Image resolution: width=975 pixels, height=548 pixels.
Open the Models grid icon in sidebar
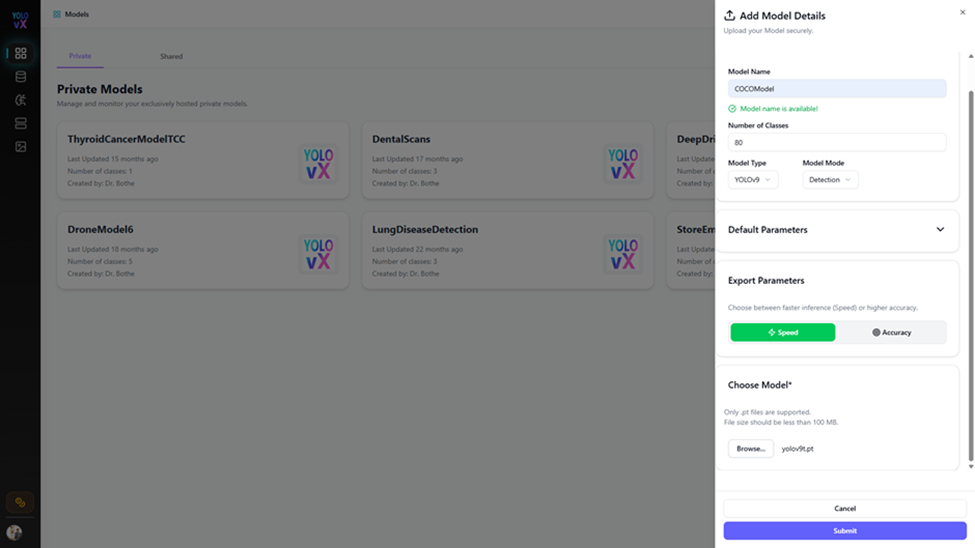tap(21, 53)
